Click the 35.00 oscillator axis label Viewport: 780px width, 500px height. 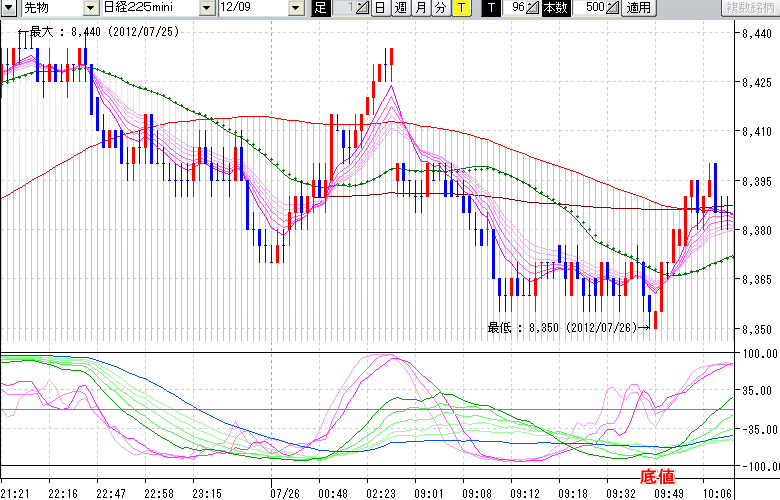pos(759,391)
